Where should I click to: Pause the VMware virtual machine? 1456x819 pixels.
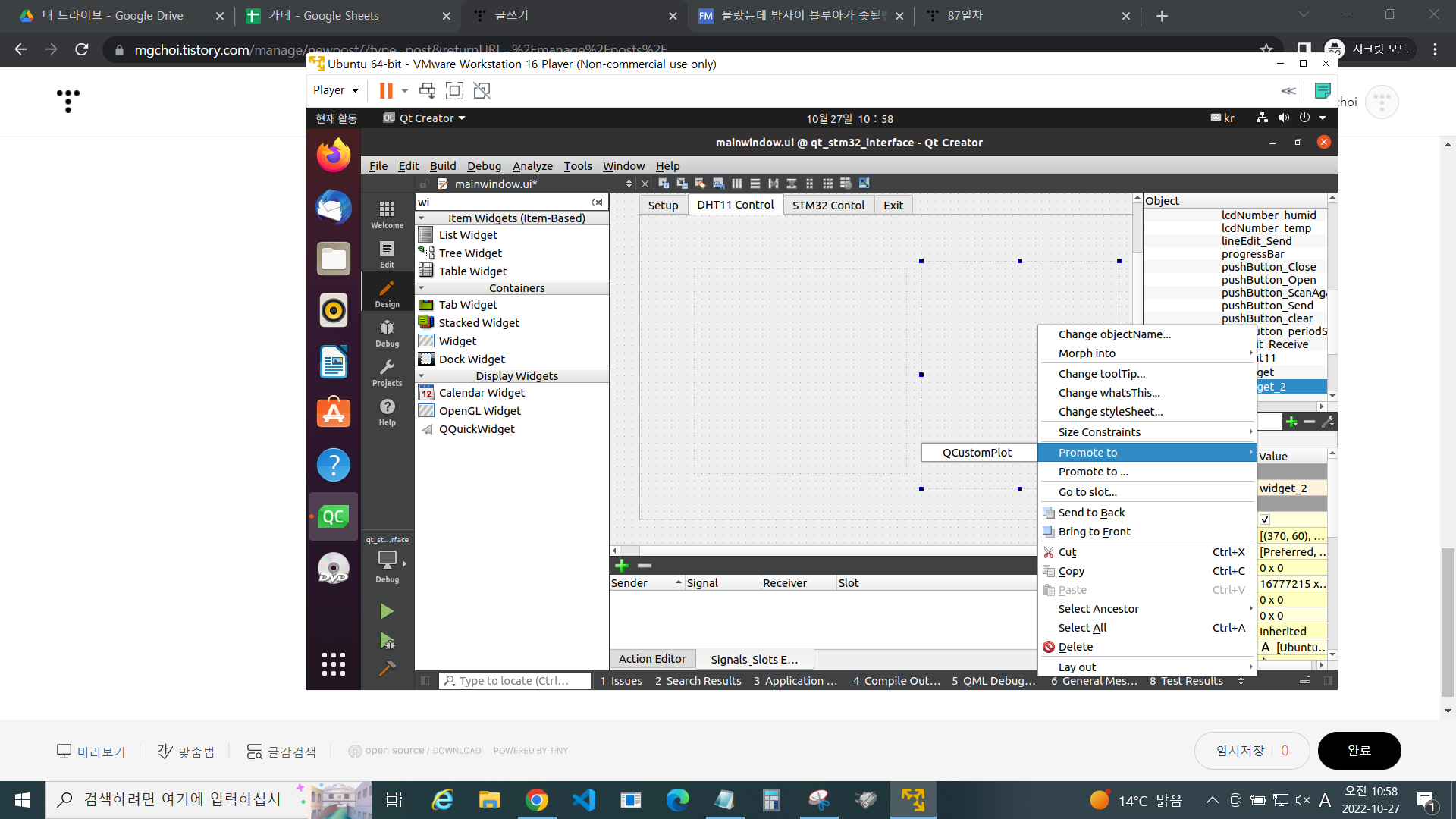[x=386, y=90]
